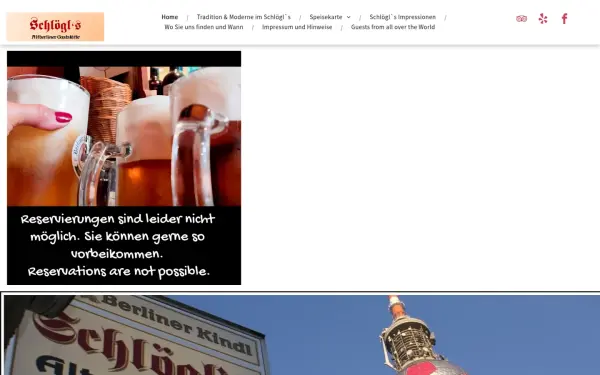The height and width of the screenshot is (375, 600).
Task: Open Wo Sie uns finden und Wann
Action: click(204, 27)
